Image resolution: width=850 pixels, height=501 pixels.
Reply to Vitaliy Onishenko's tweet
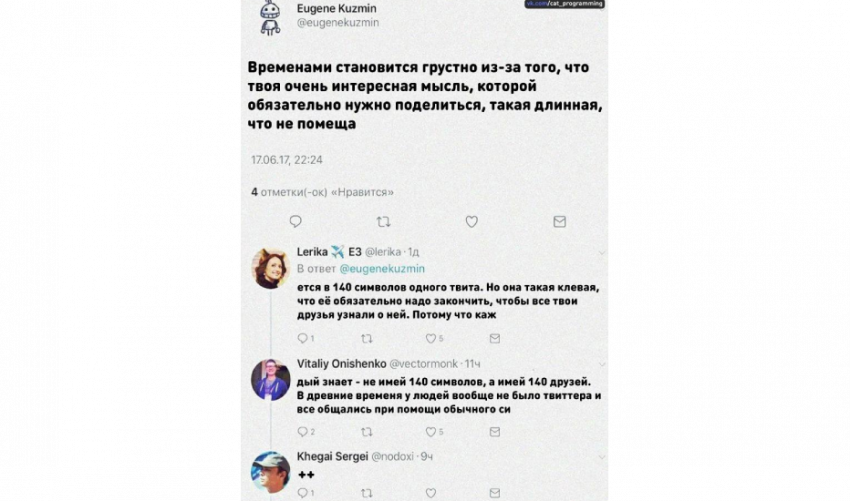coord(302,432)
